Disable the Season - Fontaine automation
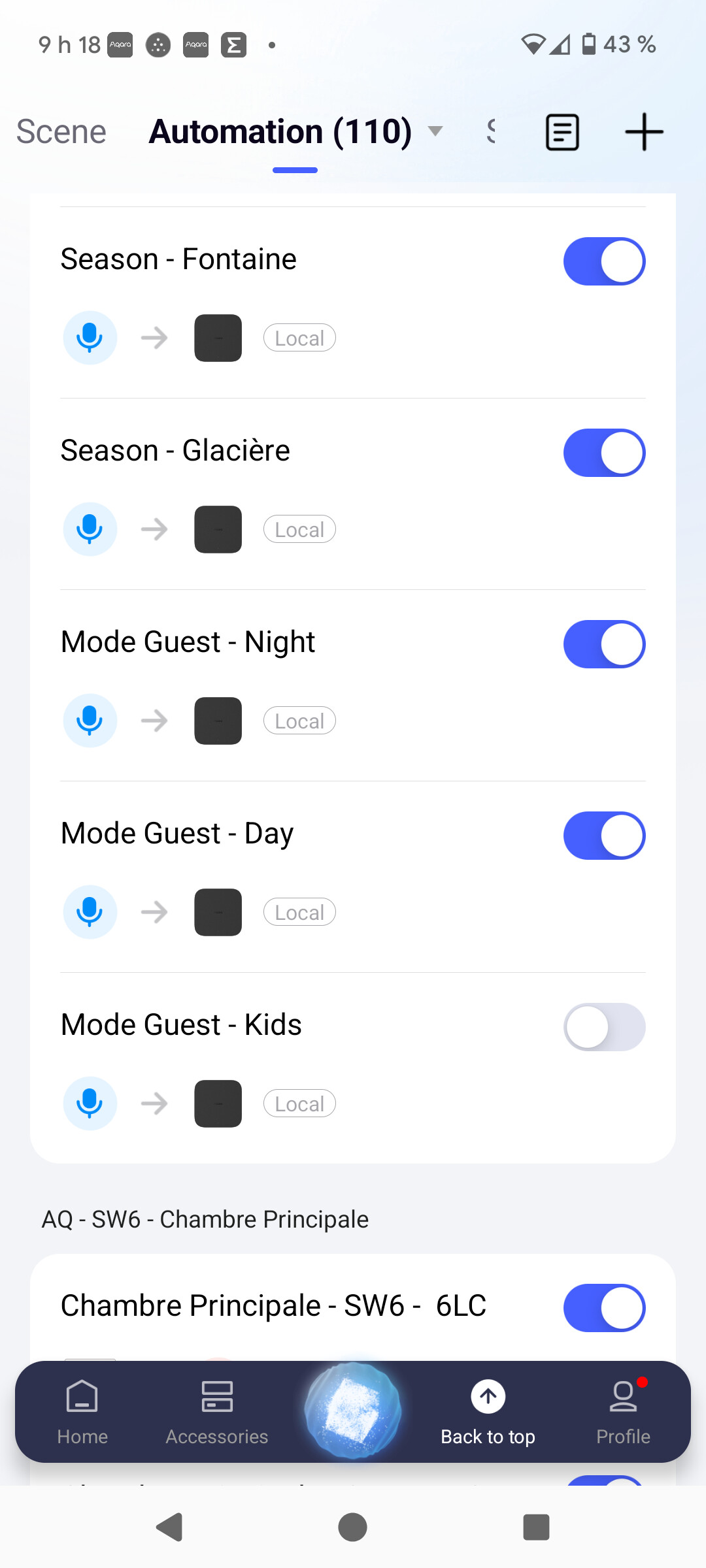The width and height of the screenshot is (706, 1568). [604, 261]
